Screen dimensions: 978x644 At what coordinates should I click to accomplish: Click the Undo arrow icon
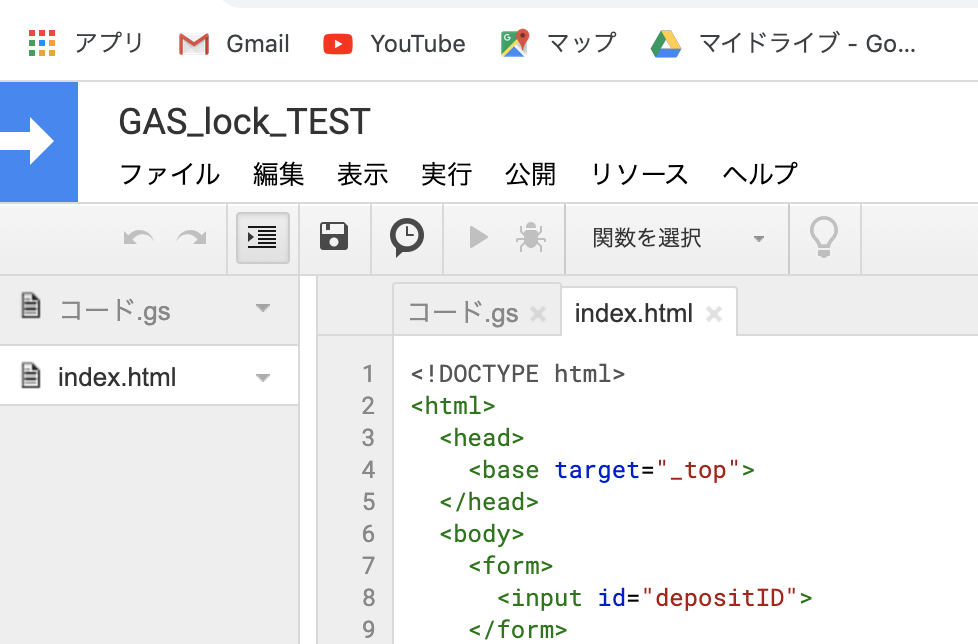point(138,237)
